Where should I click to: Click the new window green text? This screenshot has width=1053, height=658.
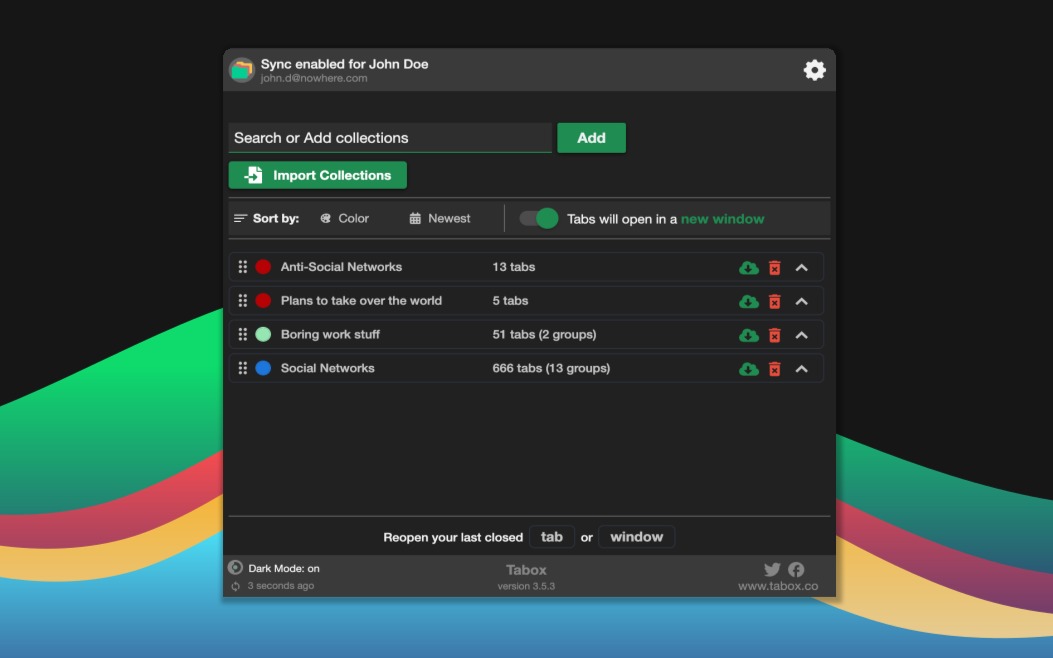click(x=722, y=219)
